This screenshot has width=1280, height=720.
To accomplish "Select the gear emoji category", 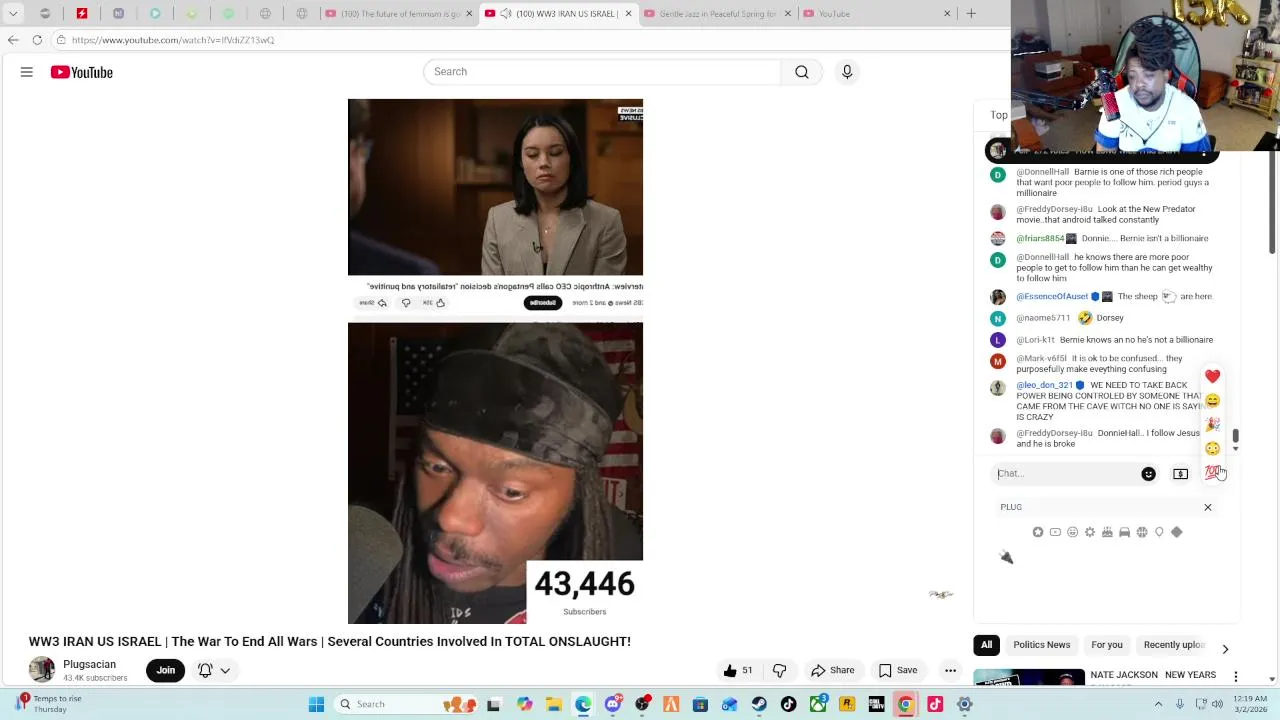I will 1090,532.
